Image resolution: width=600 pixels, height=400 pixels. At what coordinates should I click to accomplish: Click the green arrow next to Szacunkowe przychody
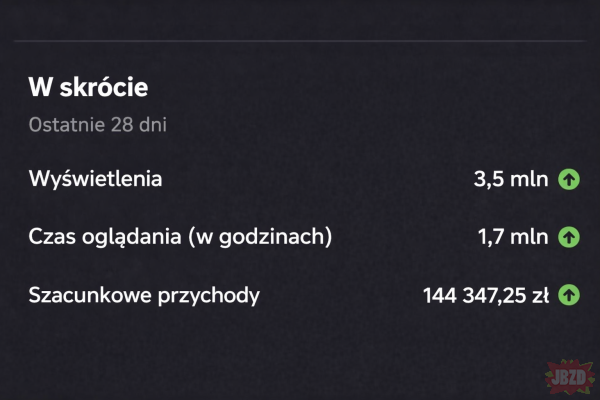(x=568, y=295)
